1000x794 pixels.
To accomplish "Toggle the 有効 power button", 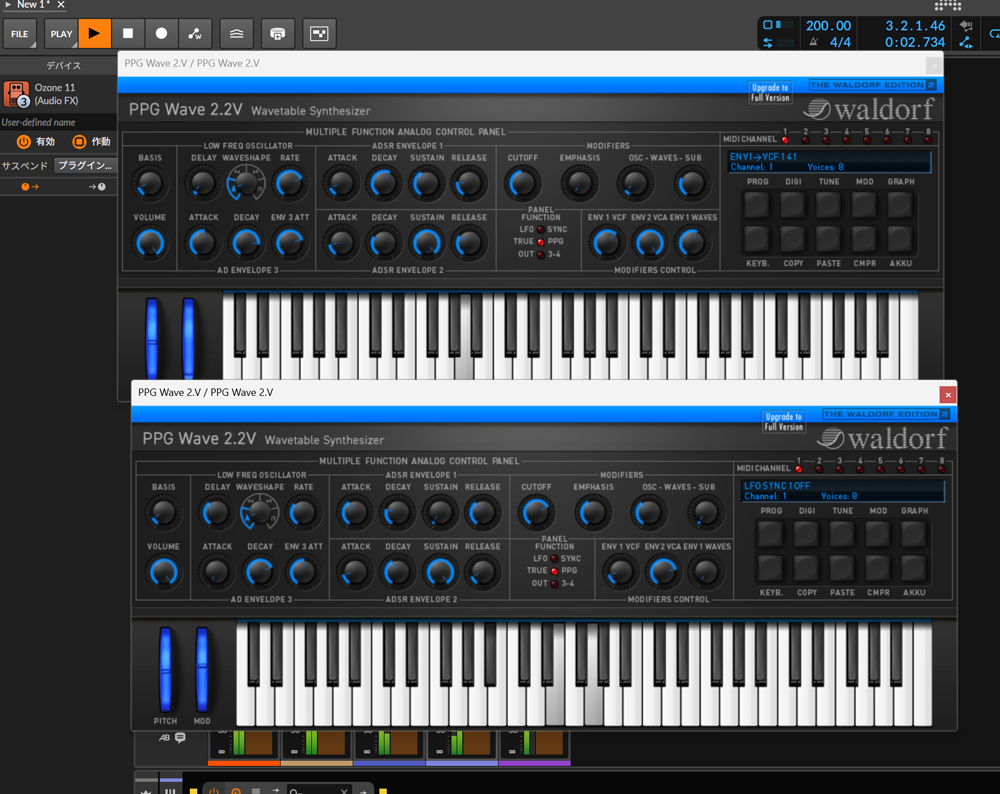I will [x=24, y=142].
